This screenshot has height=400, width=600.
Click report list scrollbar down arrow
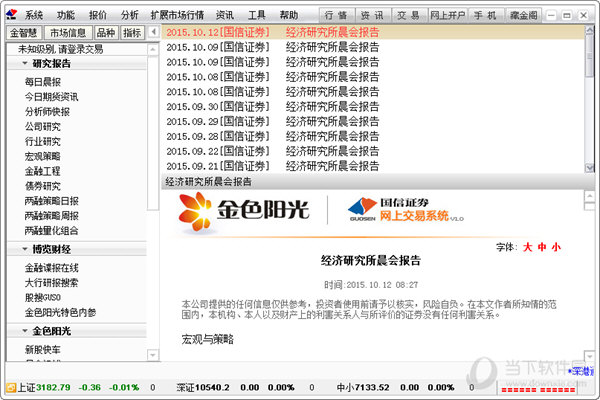pyautogui.click(x=590, y=168)
